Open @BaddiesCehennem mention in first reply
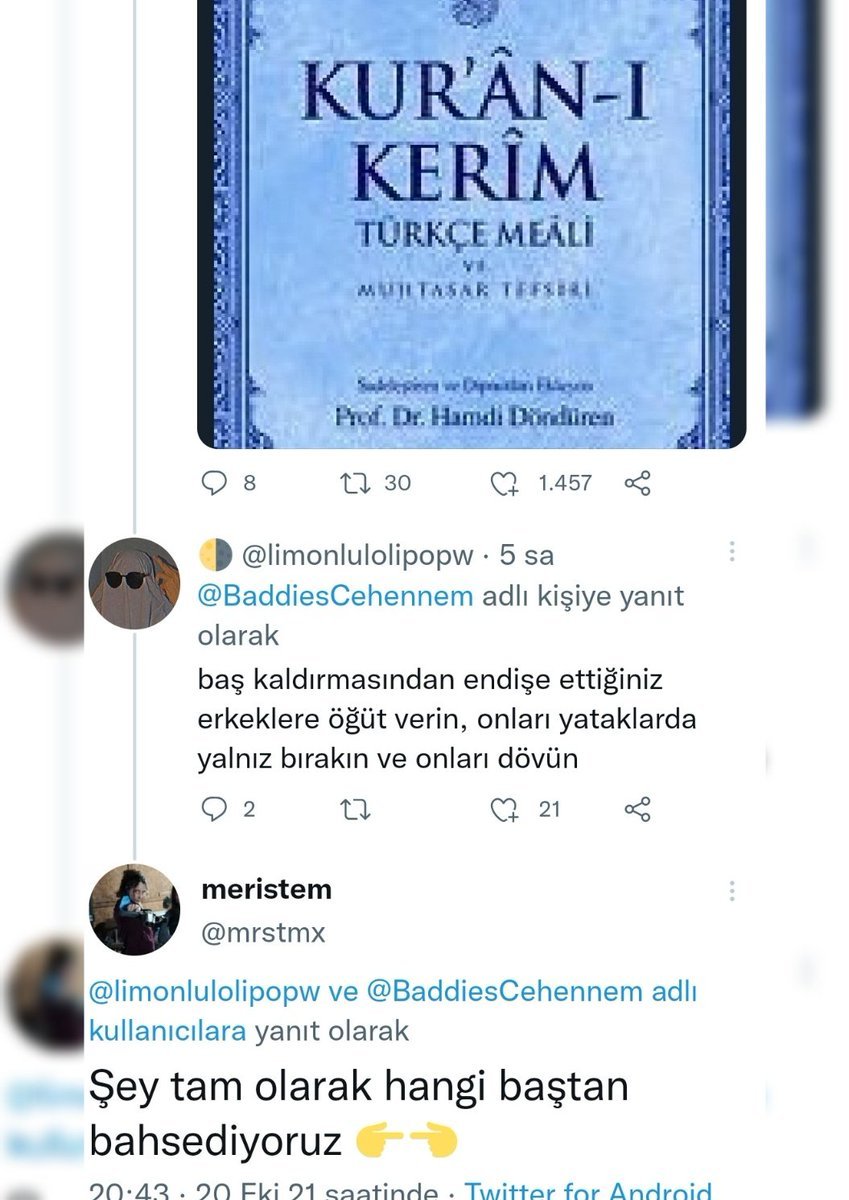 pyautogui.click(x=335, y=596)
